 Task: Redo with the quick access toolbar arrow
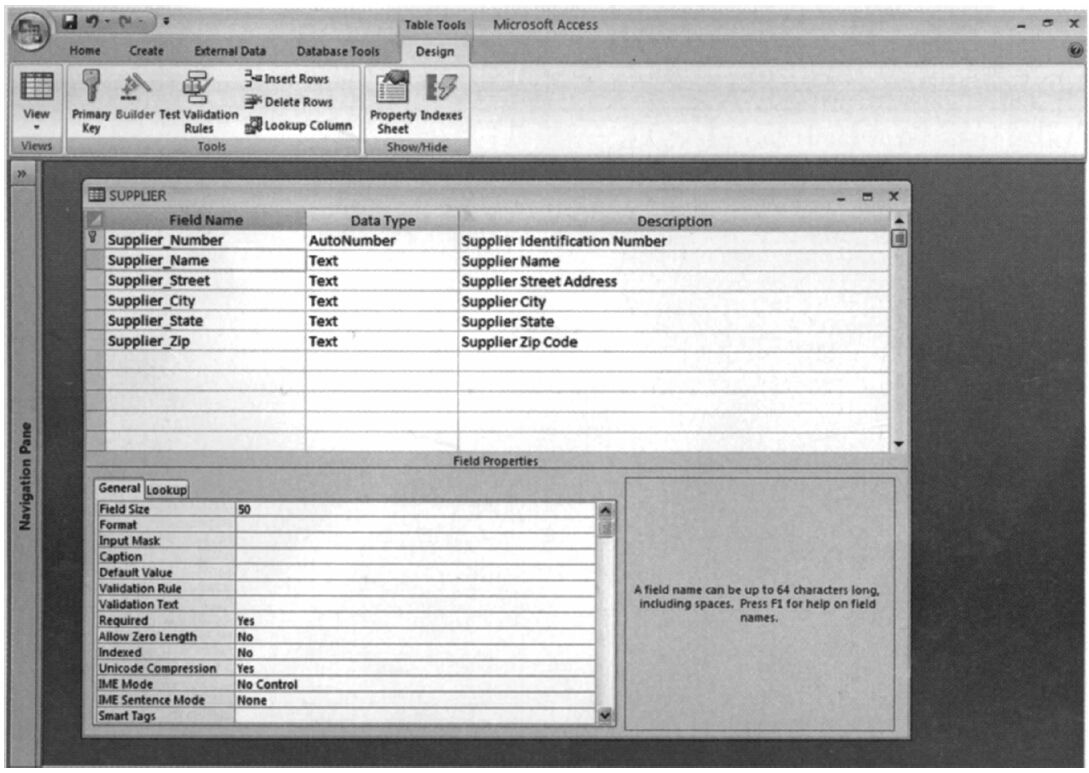pyautogui.click(x=126, y=22)
